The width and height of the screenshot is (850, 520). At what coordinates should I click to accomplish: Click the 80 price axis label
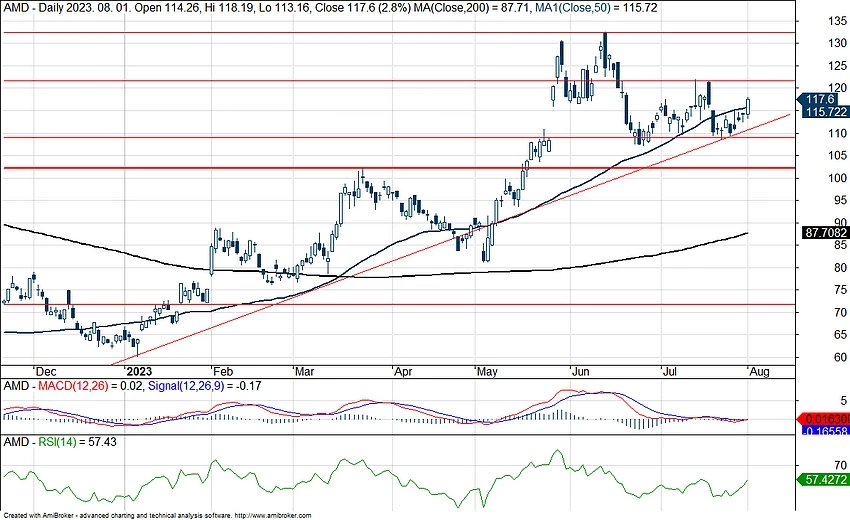[x=841, y=268]
